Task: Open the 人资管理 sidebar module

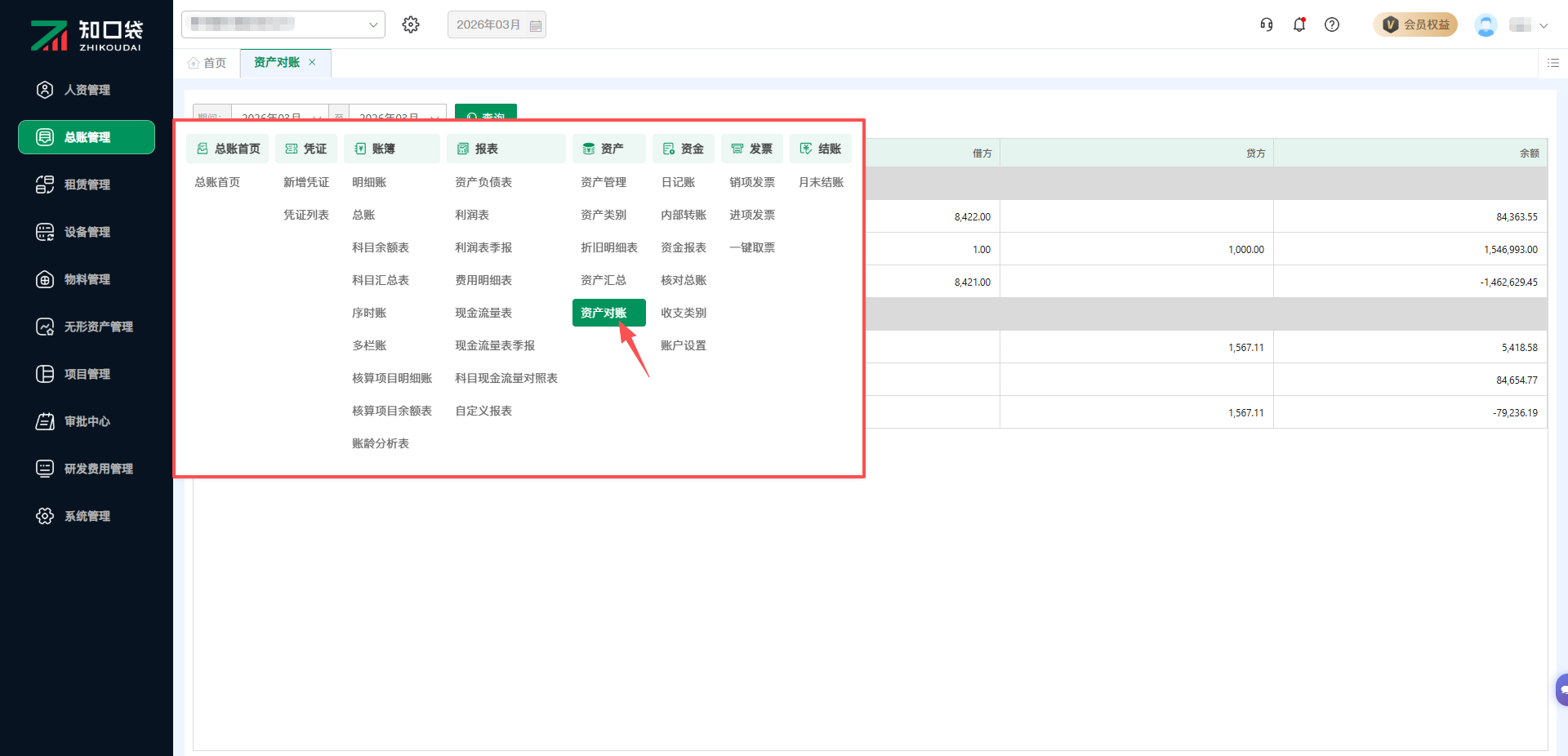Action: [87, 90]
